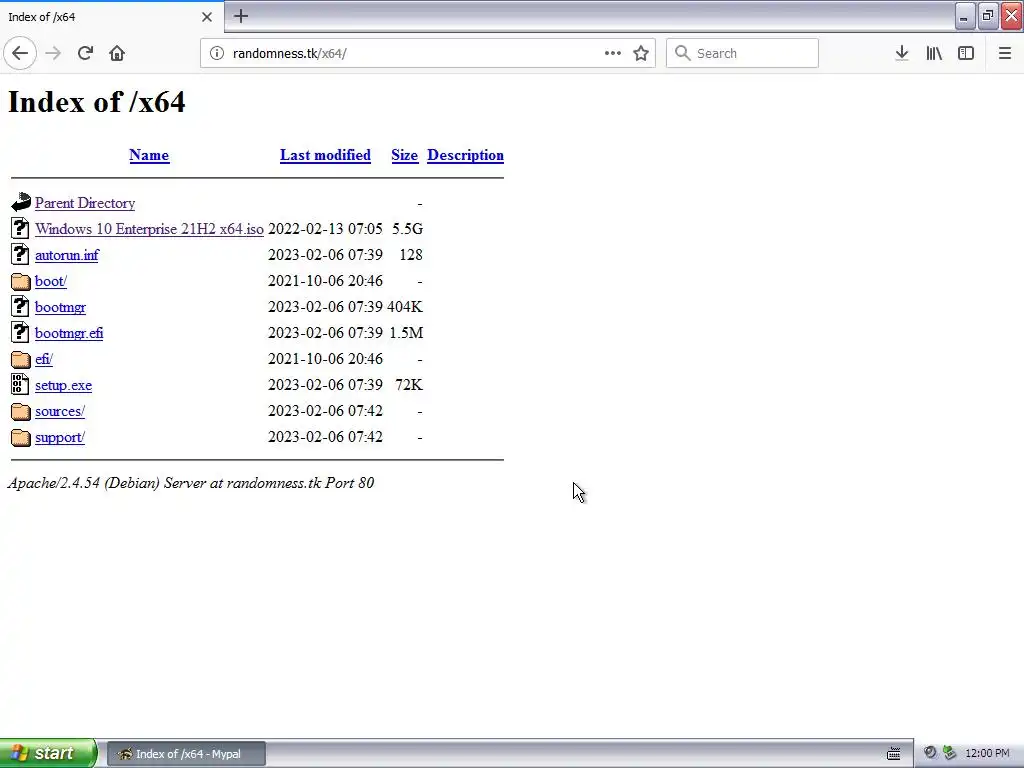
Task: Close the Index of /x64 tab
Action: (207, 17)
